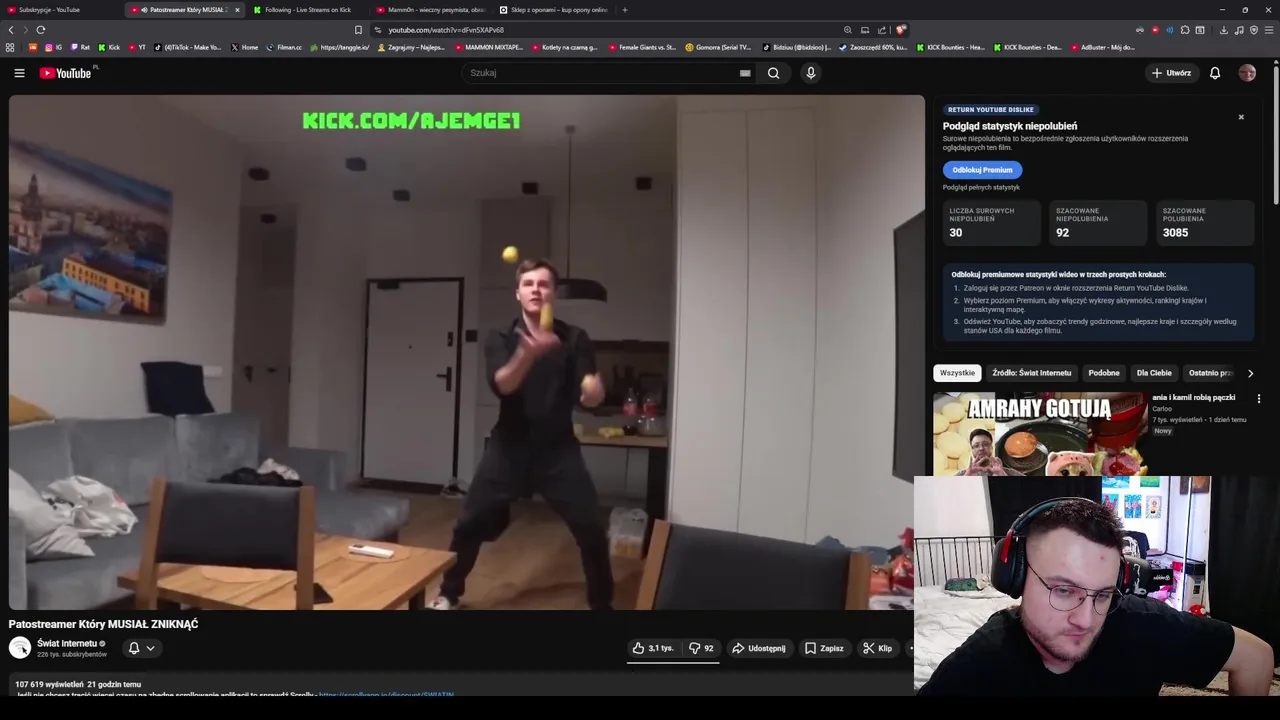Dislike the video showing 92
Viewport: 1280px width, 720px height.
coord(701,648)
